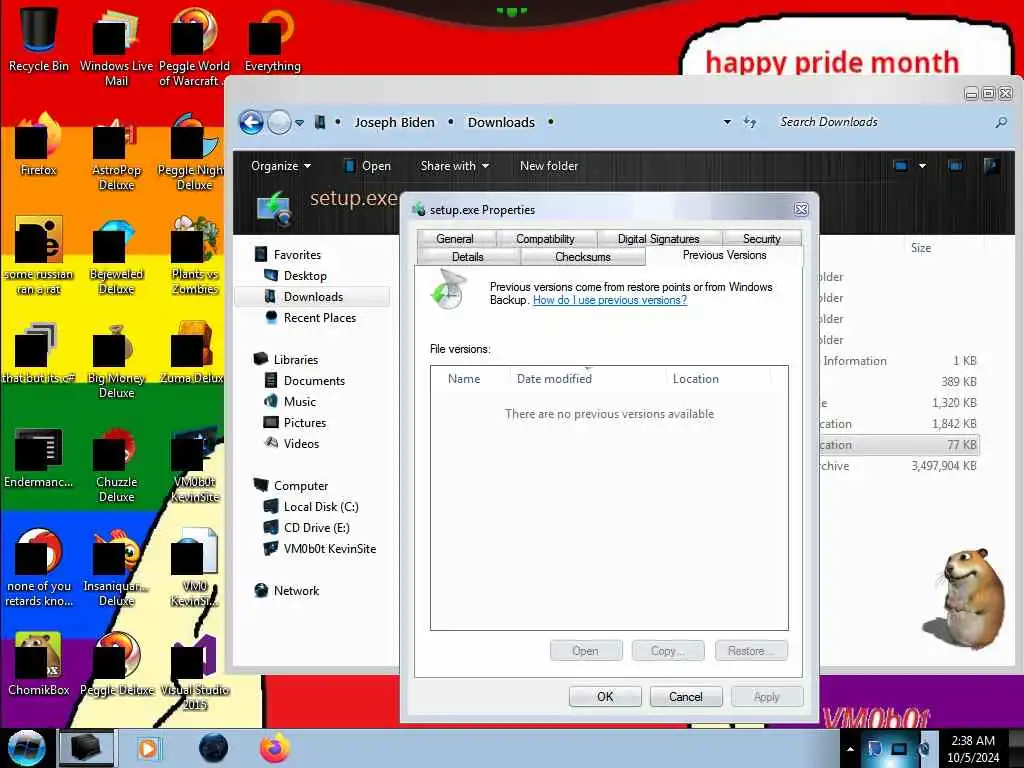Toggle the preview pane icon in Explorer
Image resolution: width=1024 pixels, height=768 pixels.
tap(955, 166)
